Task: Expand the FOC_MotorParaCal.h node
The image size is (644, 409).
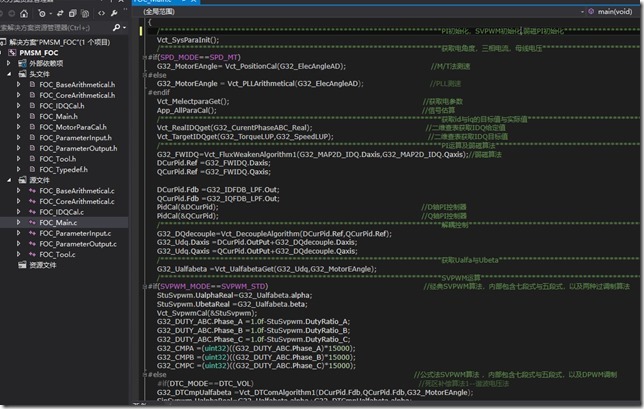Action: coord(18,127)
